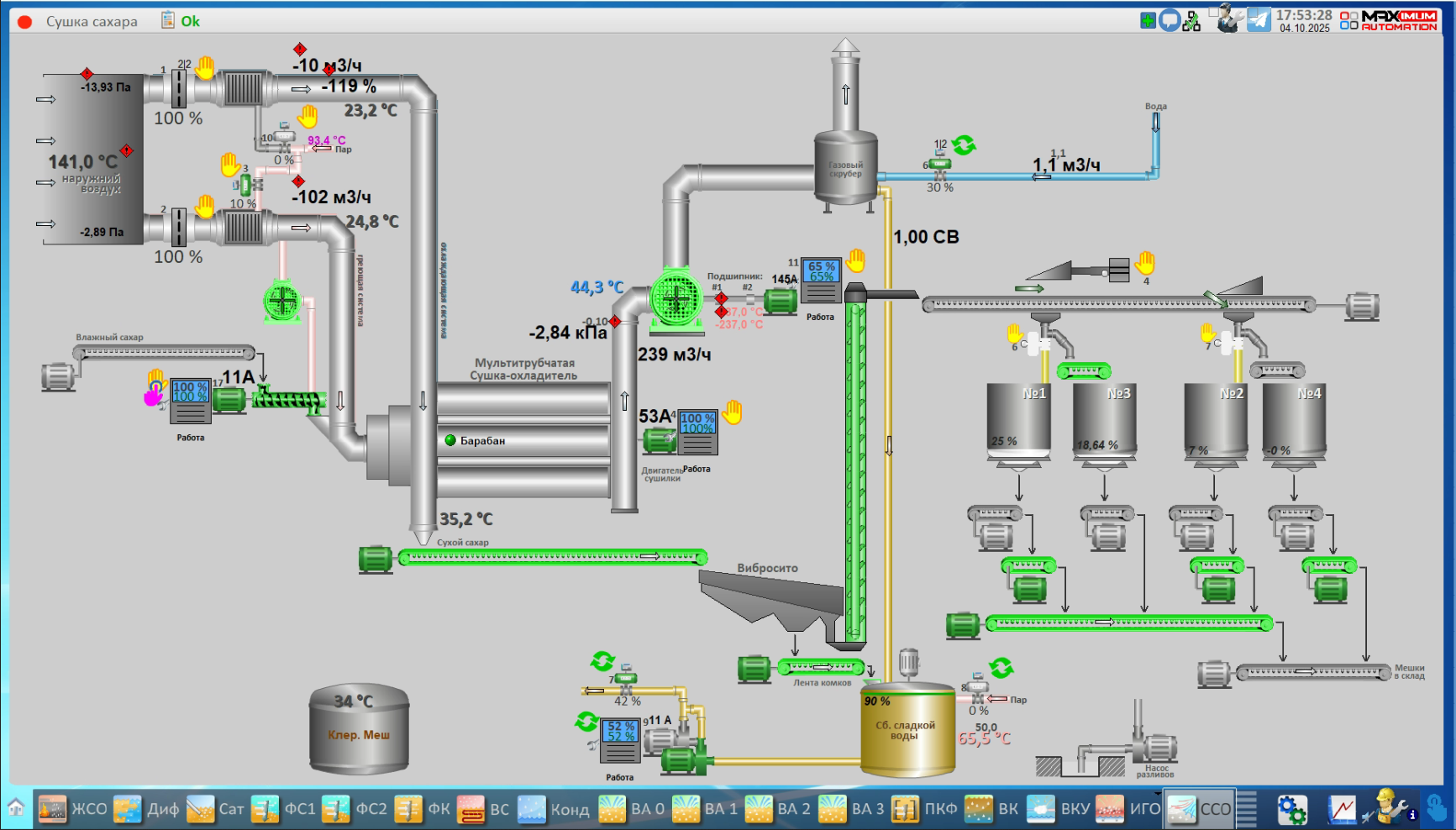This screenshot has width=1456, height=830.
Task: Open the network status check icon
Action: [x=1191, y=21]
